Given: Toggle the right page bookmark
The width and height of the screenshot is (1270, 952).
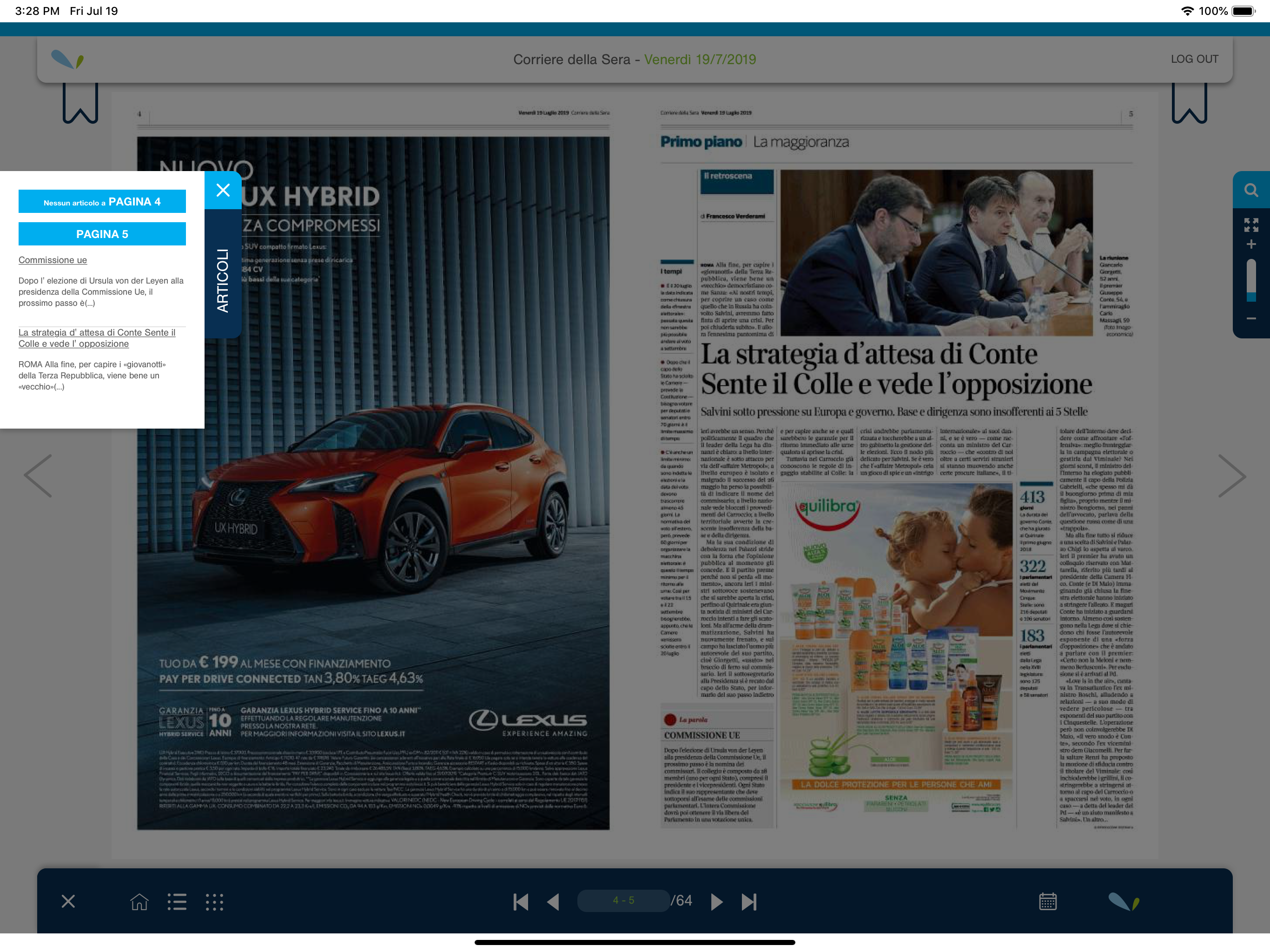Looking at the screenshot, I should point(1189,103).
